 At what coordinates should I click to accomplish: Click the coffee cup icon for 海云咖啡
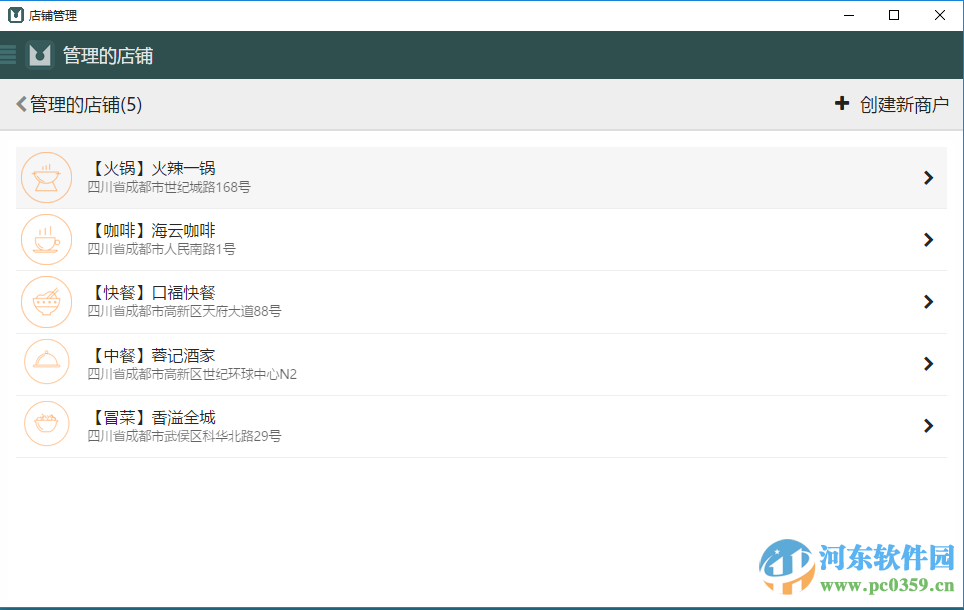[47, 240]
